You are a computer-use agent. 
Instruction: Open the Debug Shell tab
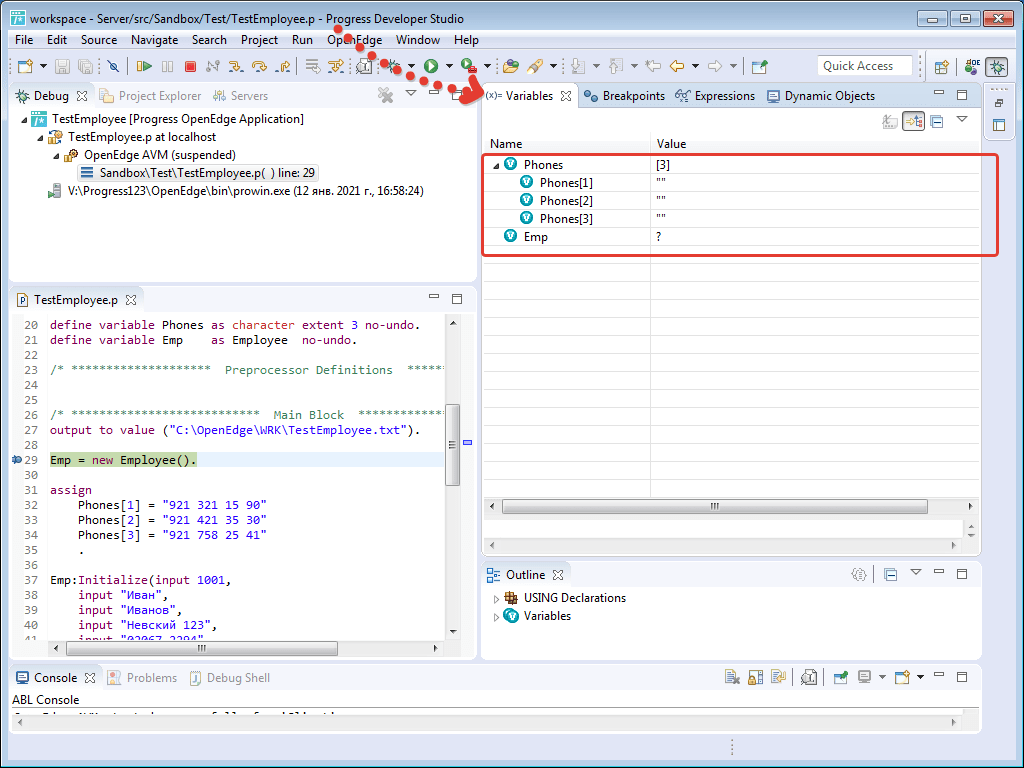tap(230, 678)
